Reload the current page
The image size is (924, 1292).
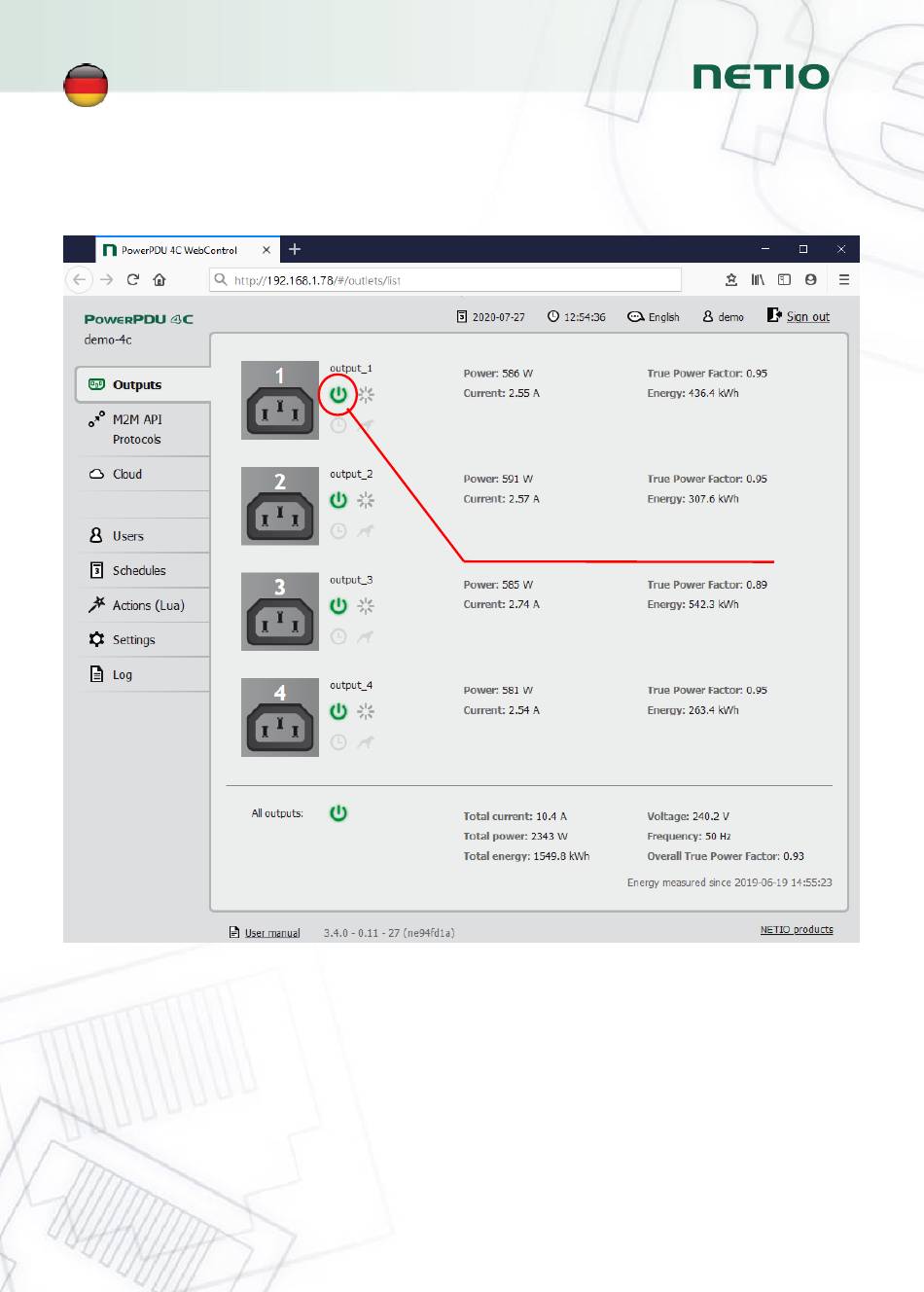point(133,280)
